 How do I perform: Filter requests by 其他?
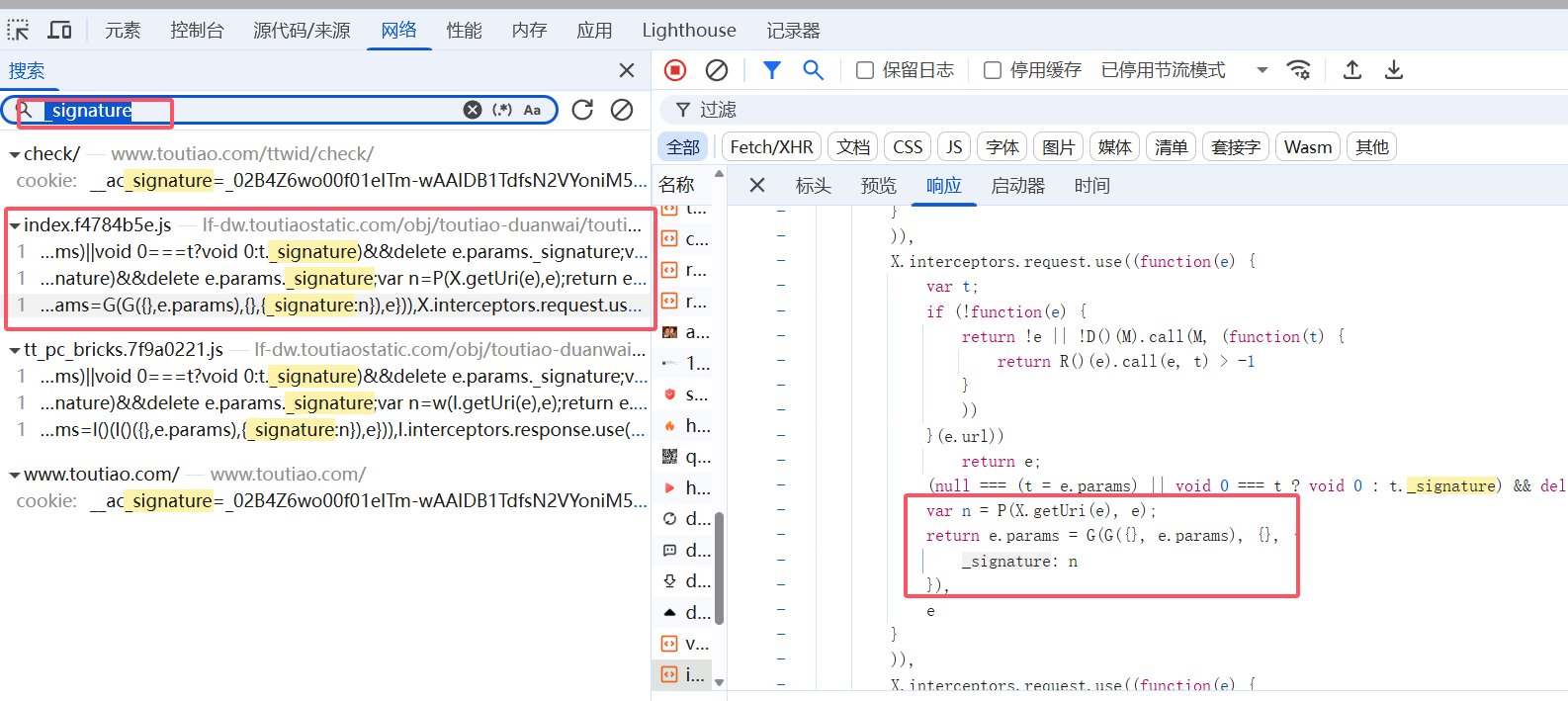pyautogui.click(x=1372, y=147)
